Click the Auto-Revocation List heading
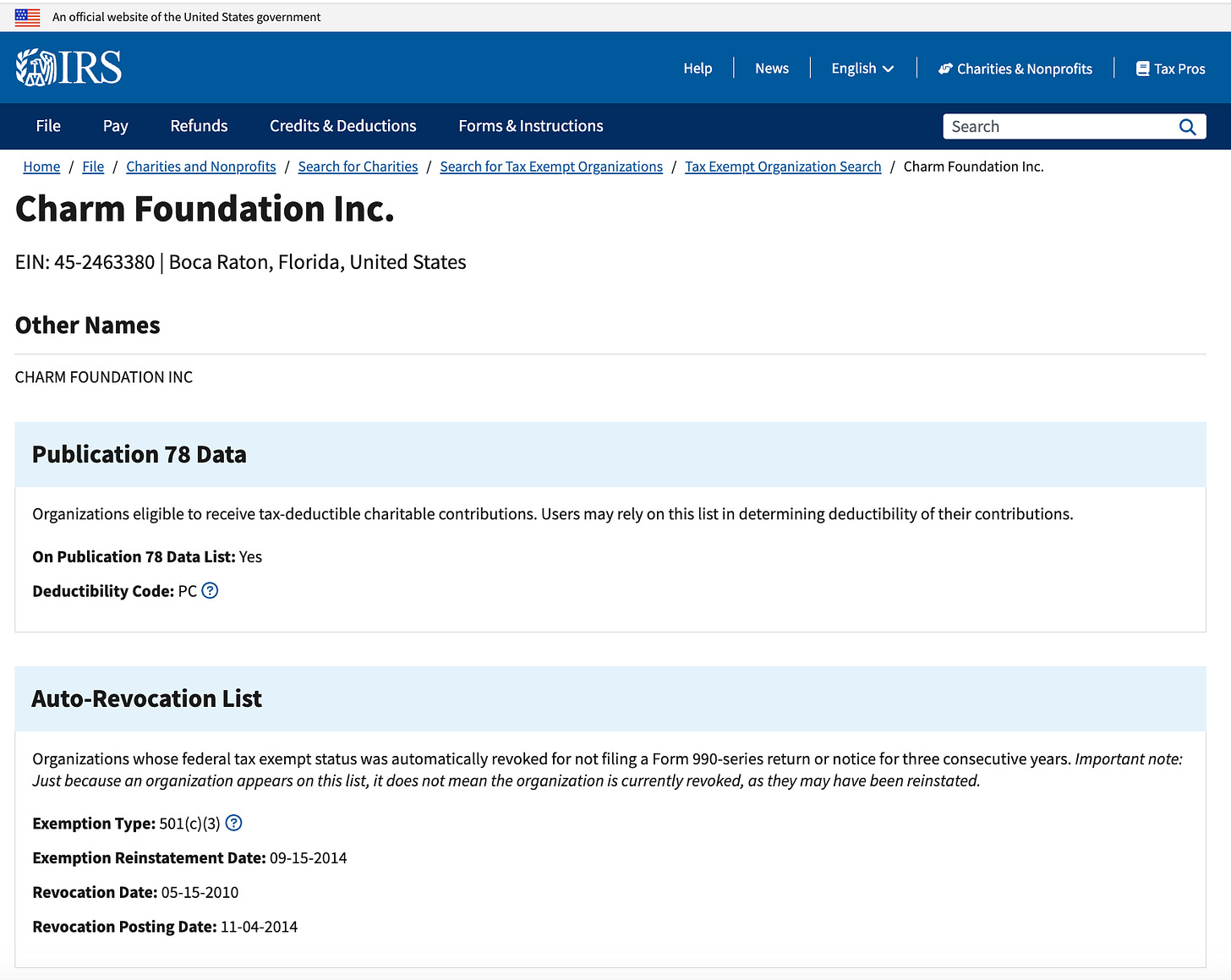 [147, 699]
